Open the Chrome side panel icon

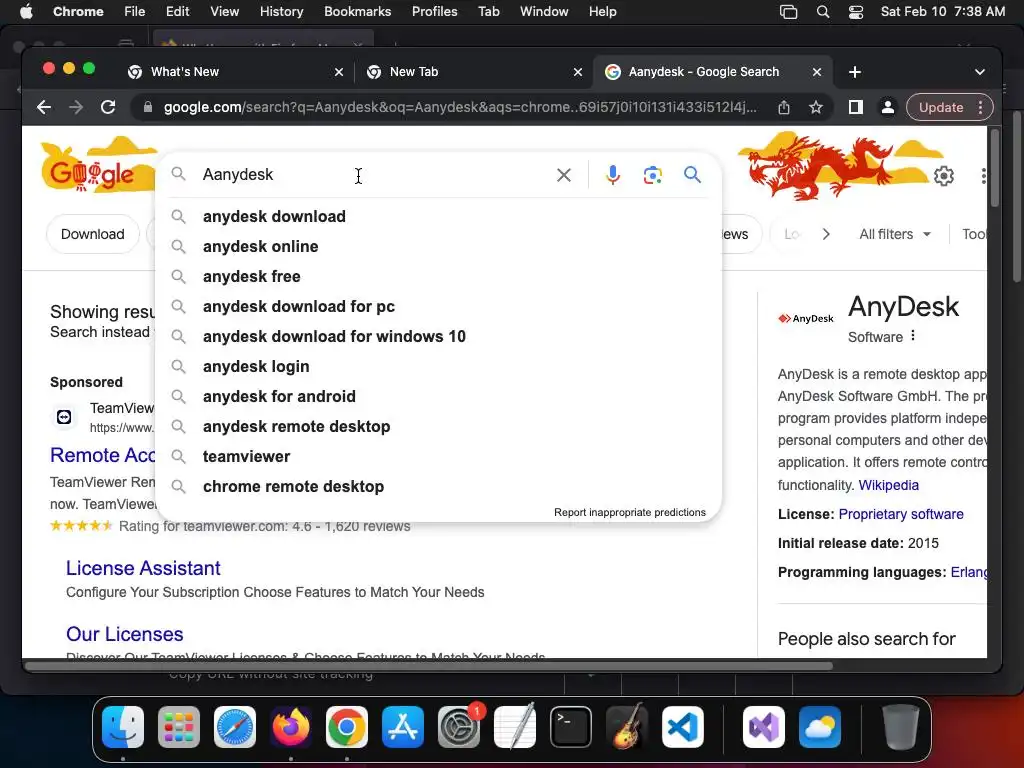856,107
